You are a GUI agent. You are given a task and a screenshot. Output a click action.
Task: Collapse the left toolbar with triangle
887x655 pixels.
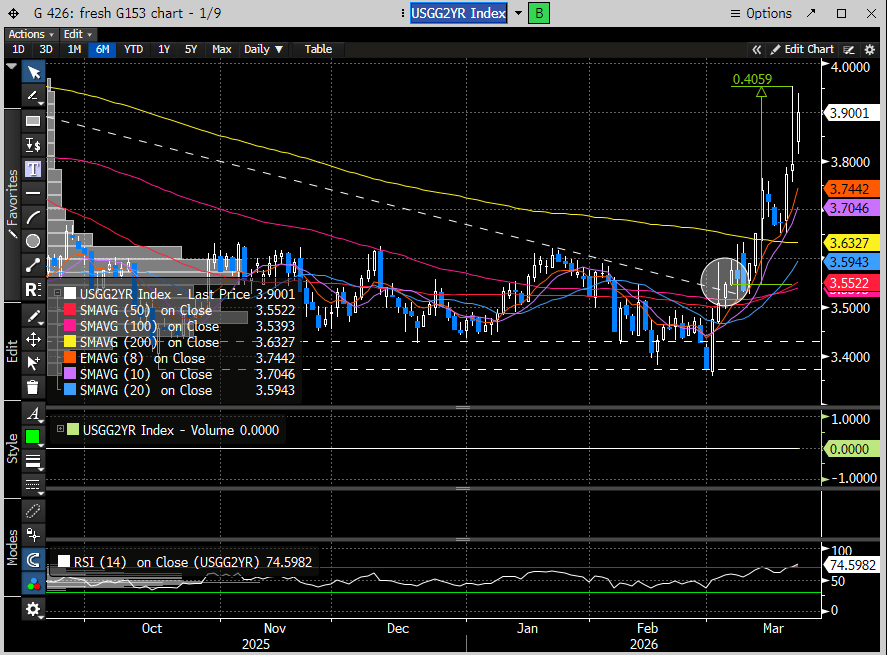(11, 66)
